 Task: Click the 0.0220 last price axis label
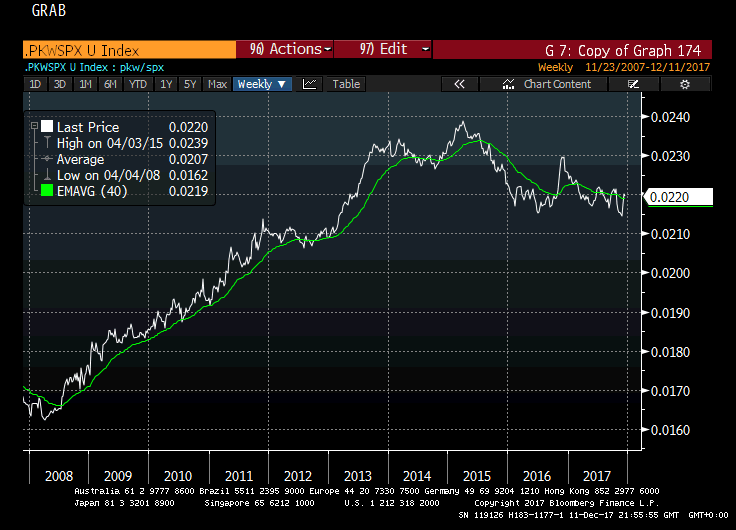pos(680,197)
